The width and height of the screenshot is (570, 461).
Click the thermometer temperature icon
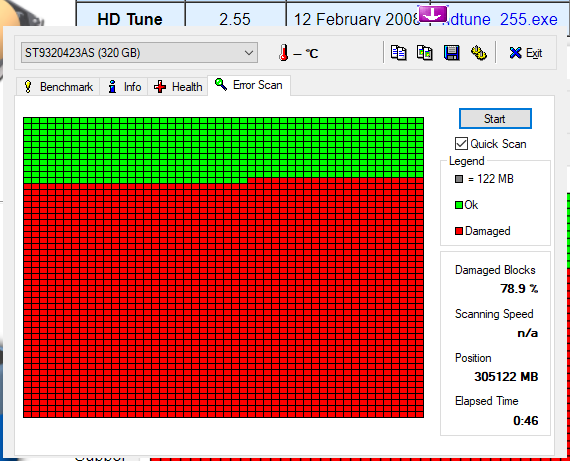point(284,53)
